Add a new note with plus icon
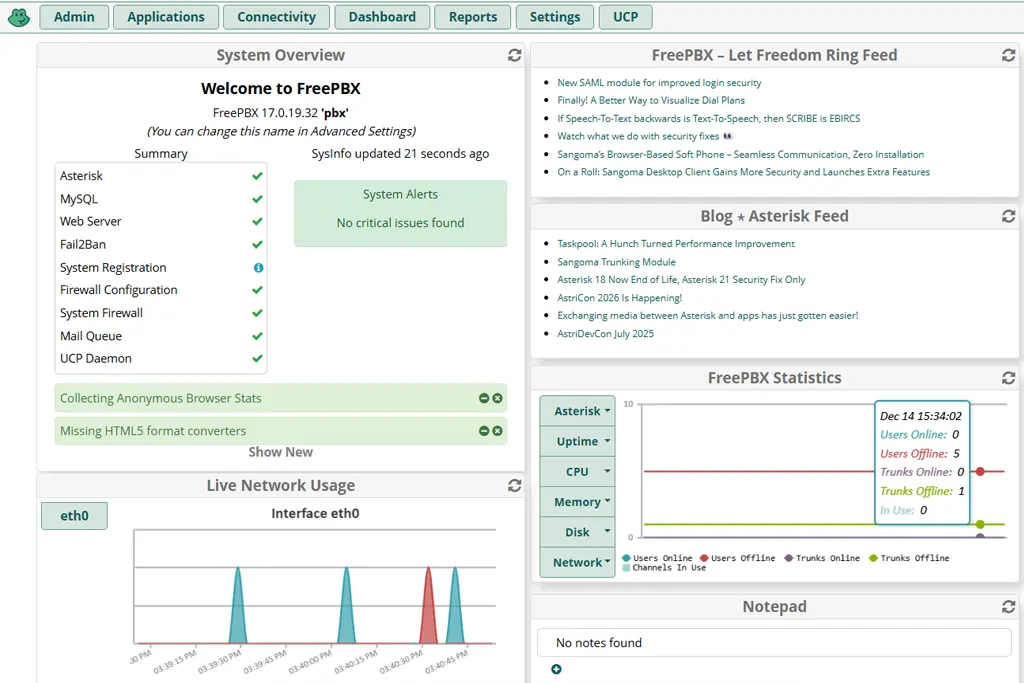The width and height of the screenshot is (1024, 683). click(x=556, y=669)
